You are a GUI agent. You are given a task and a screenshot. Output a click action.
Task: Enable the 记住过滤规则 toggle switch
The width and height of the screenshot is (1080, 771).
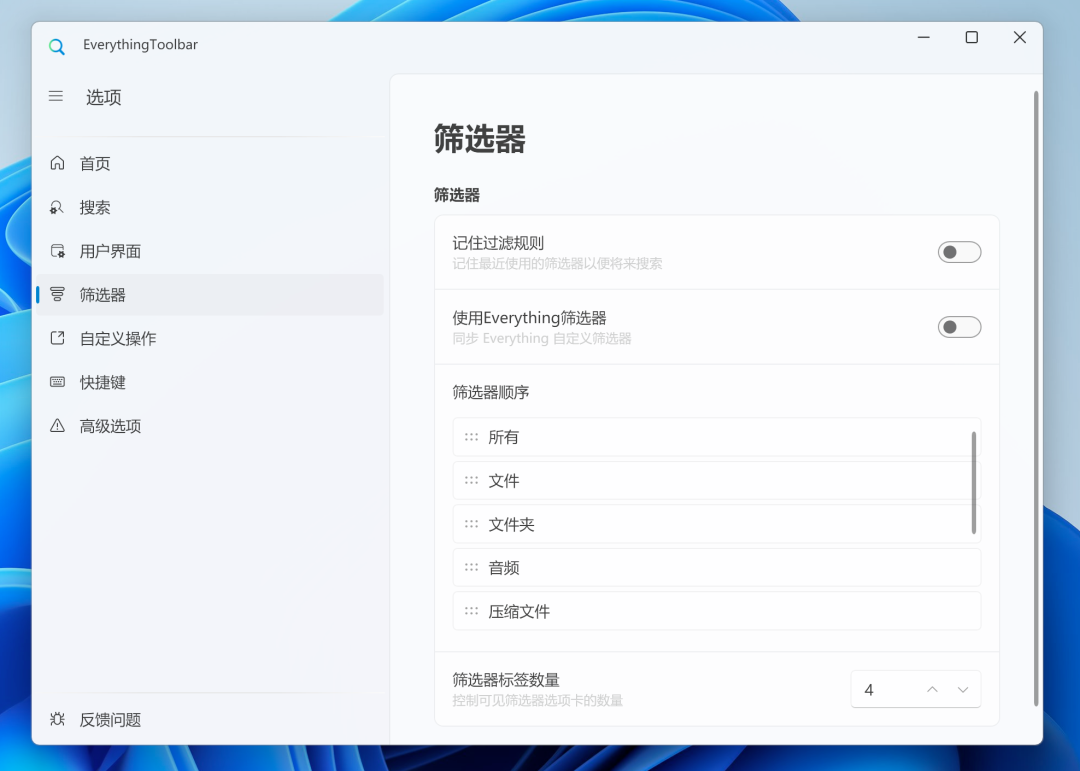click(x=959, y=252)
